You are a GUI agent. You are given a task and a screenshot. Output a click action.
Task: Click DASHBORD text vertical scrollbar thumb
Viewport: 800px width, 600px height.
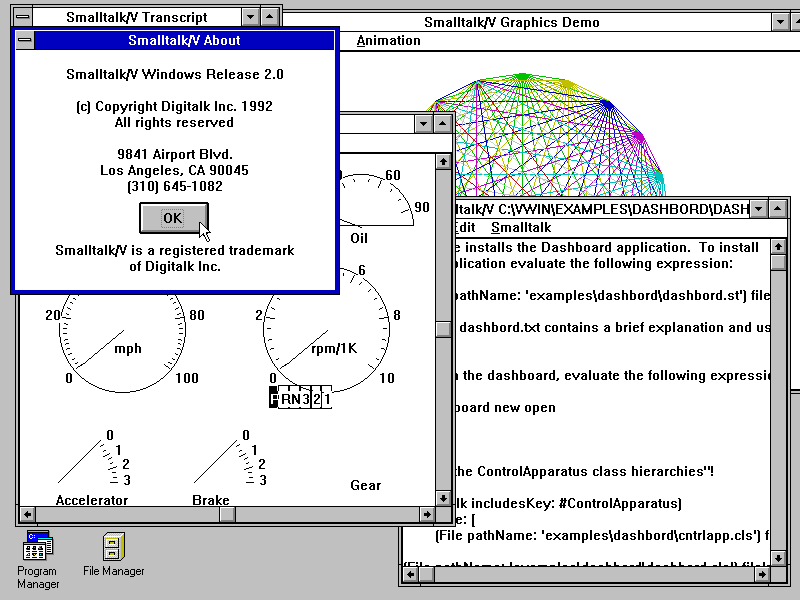pyautogui.click(x=778, y=262)
